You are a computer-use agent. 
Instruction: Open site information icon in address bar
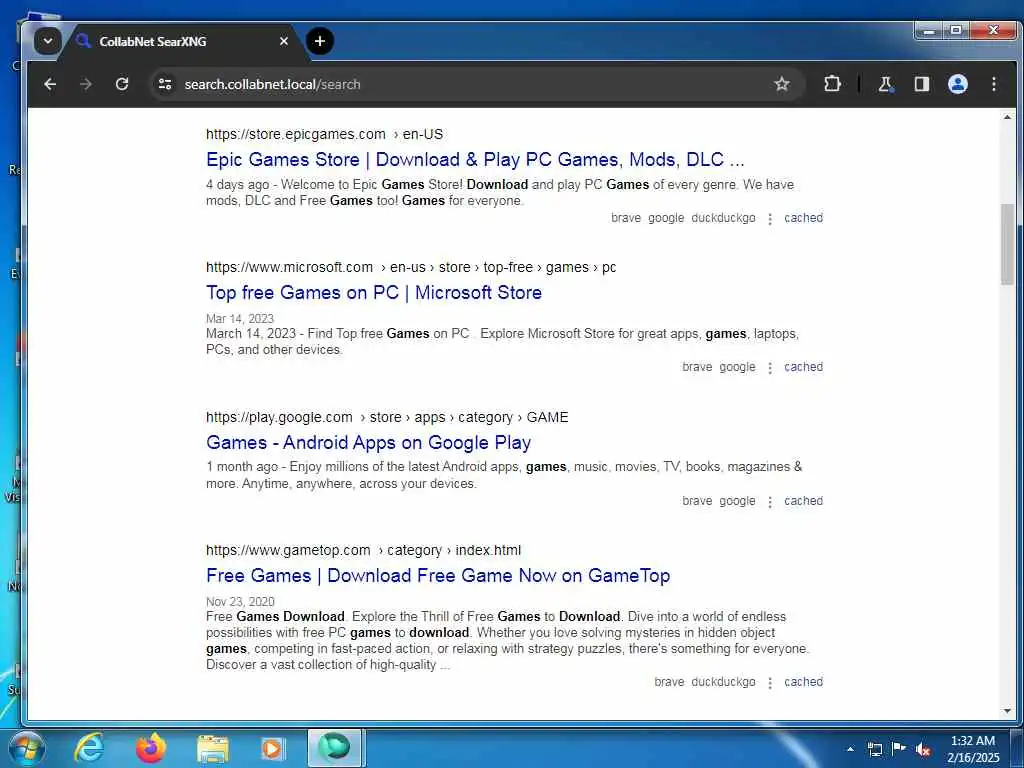[x=165, y=84]
